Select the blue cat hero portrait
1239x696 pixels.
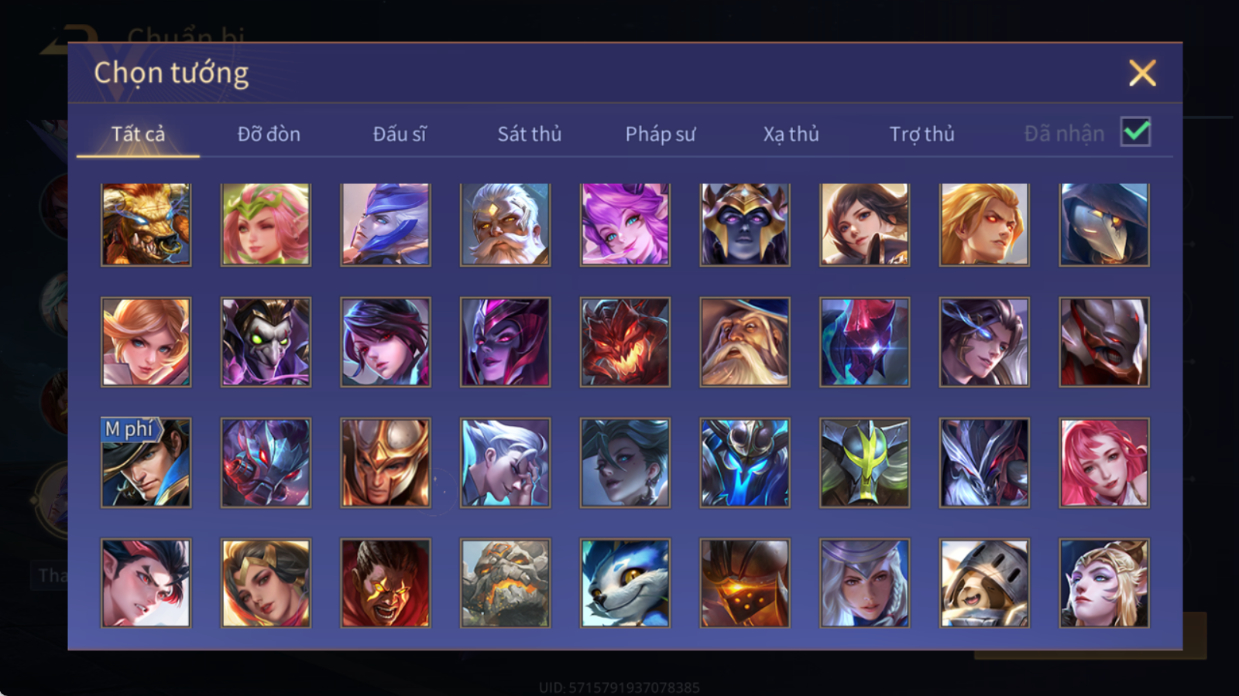[x=625, y=584]
